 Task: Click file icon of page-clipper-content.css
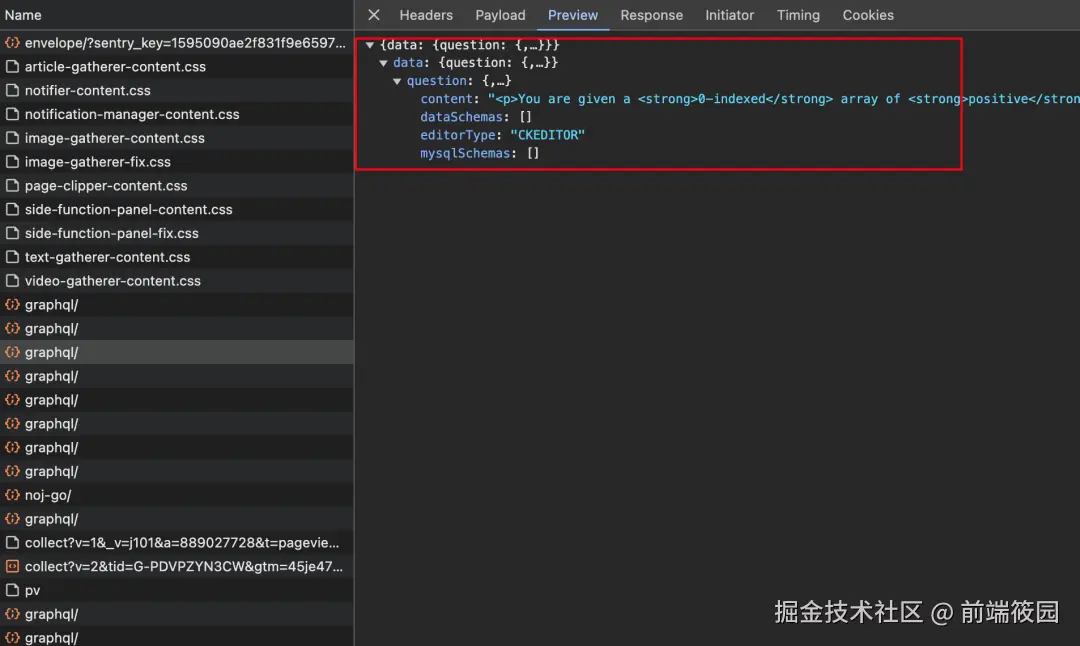coord(12,186)
